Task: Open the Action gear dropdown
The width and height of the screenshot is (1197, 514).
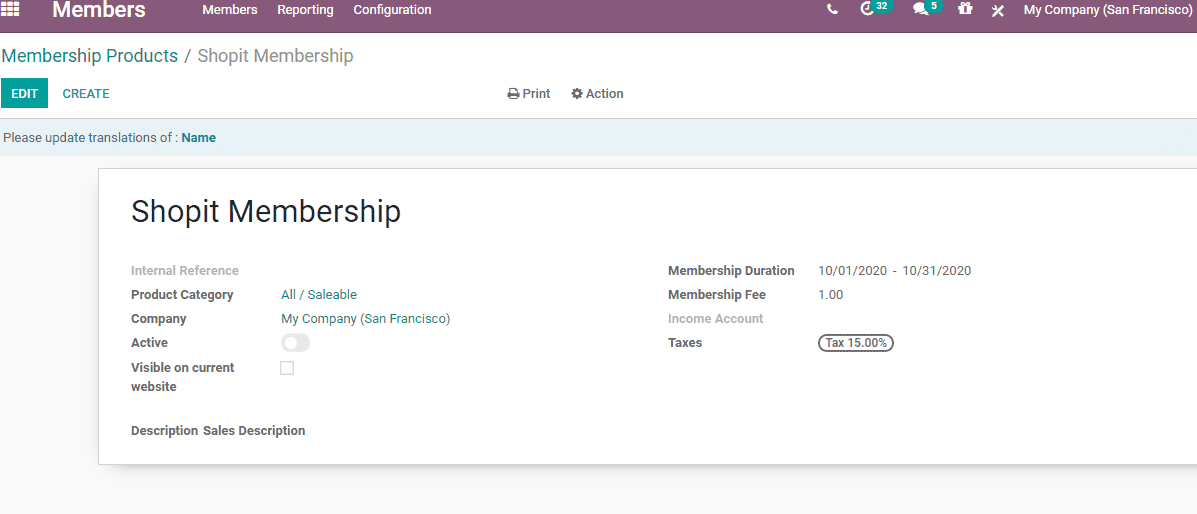Action: pyautogui.click(x=597, y=93)
